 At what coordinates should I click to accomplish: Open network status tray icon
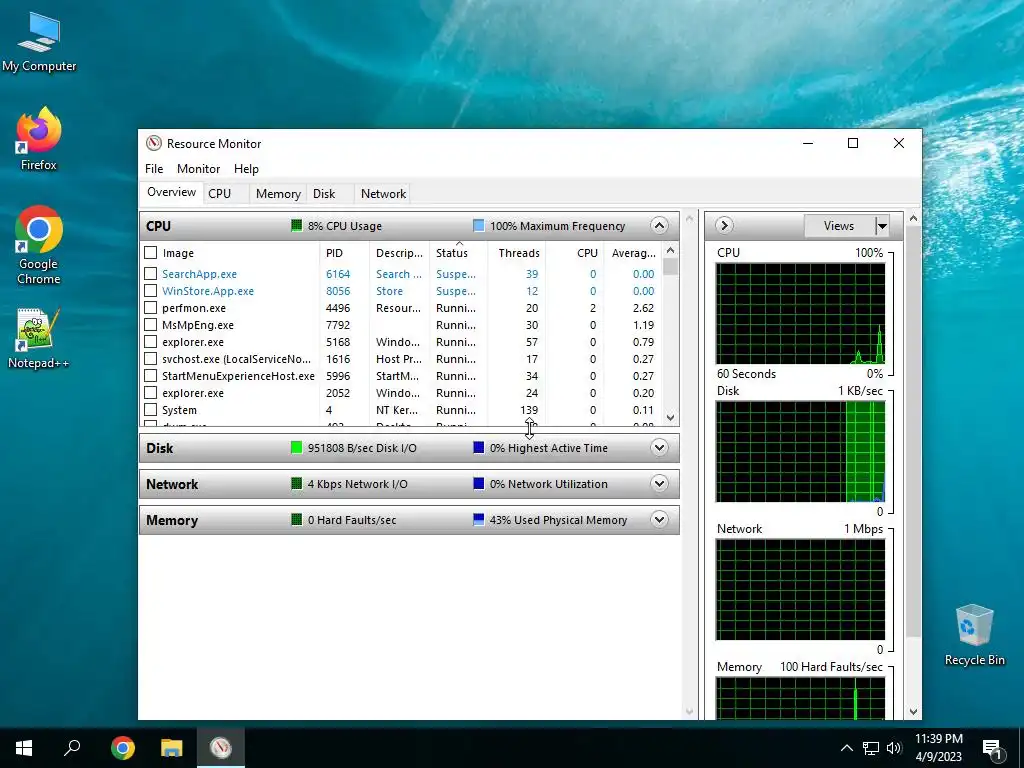(x=871, y=748)
